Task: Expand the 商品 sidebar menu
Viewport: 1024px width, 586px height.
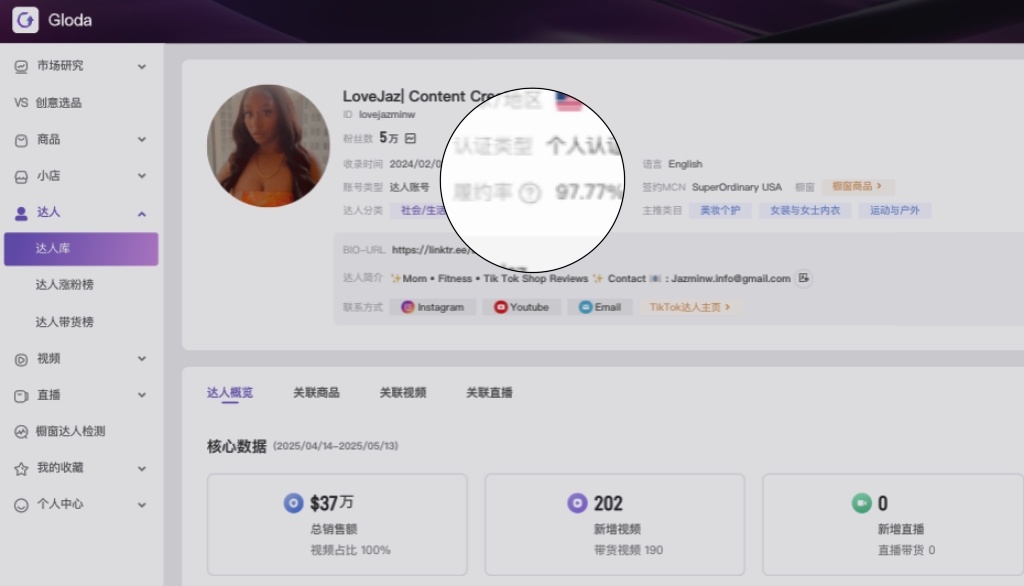Action: coord(142,139)
